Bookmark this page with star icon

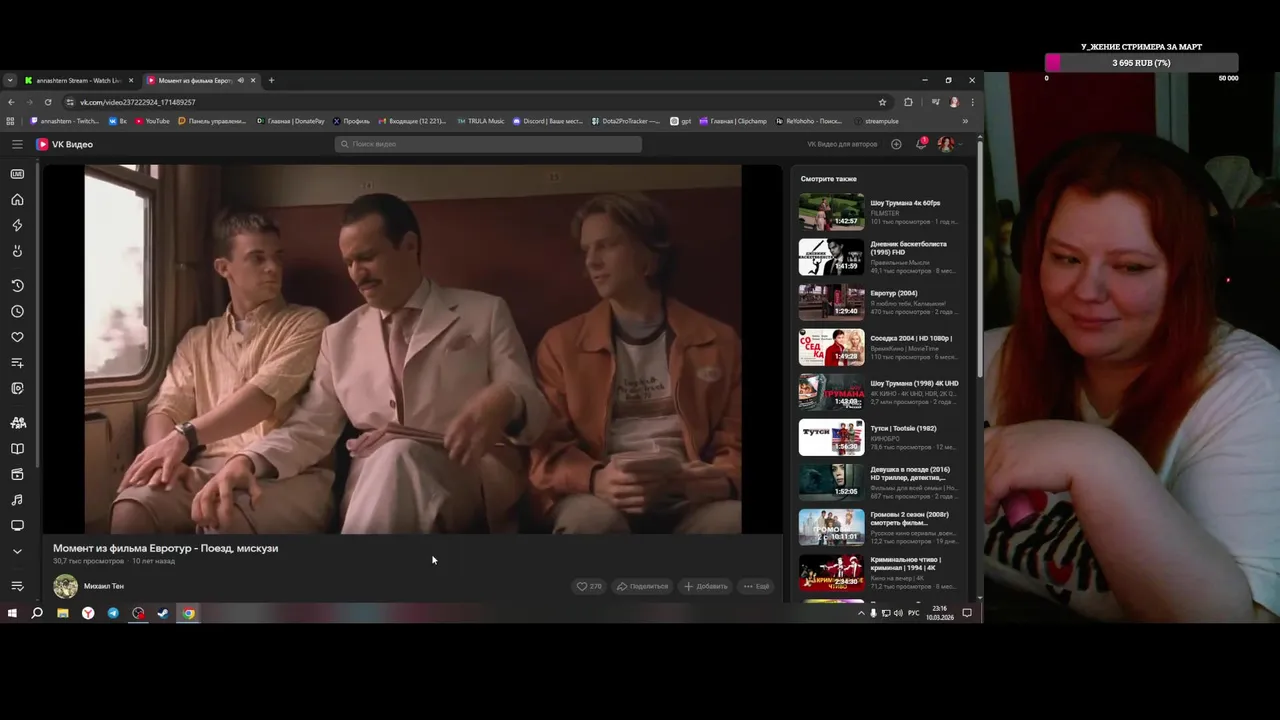pos(882,102)
